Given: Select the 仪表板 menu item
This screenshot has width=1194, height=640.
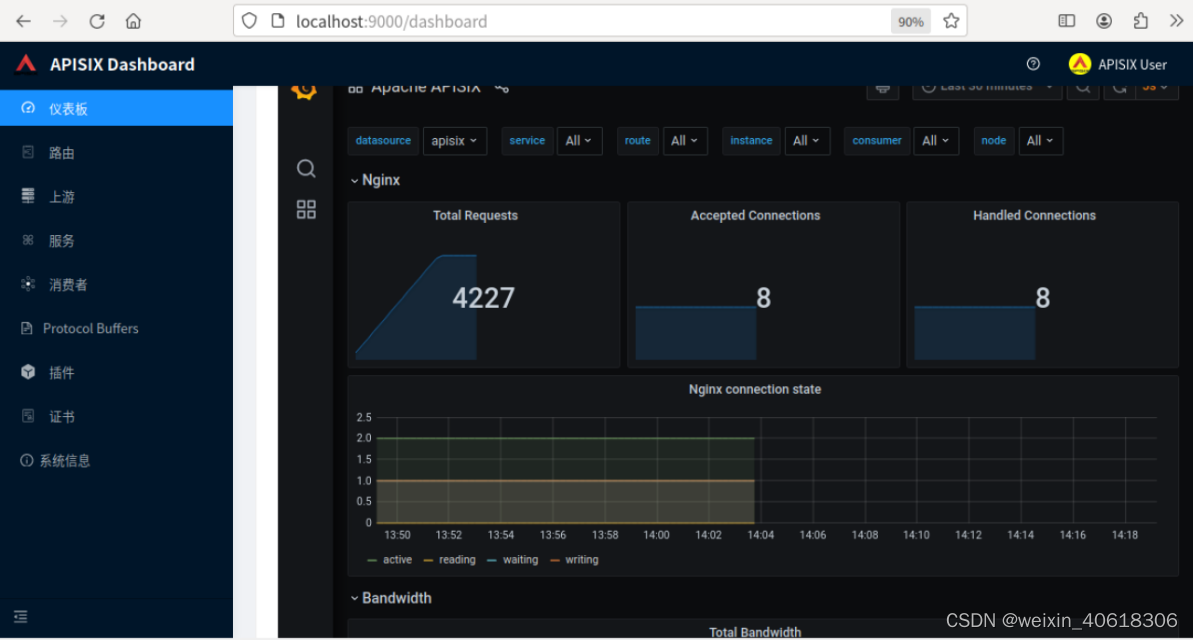Looking at the screenshot, I should tap(117, 109).
